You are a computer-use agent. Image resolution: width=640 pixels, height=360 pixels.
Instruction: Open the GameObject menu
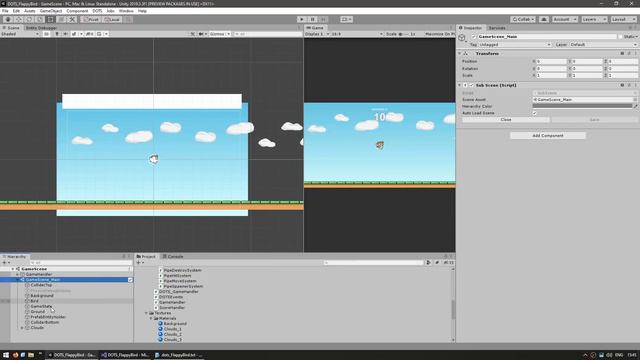pyautogui.click(x=51, y=11)
